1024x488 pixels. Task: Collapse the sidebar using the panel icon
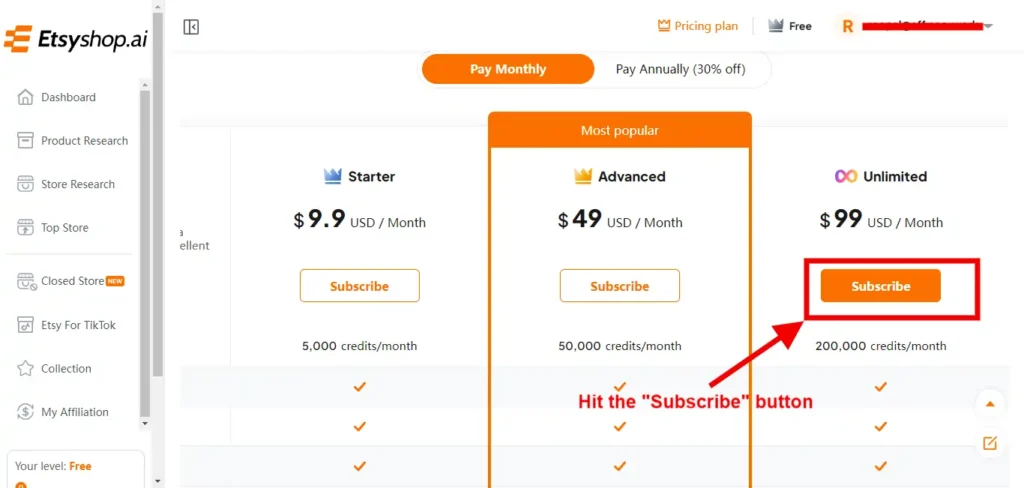(191, 27)
